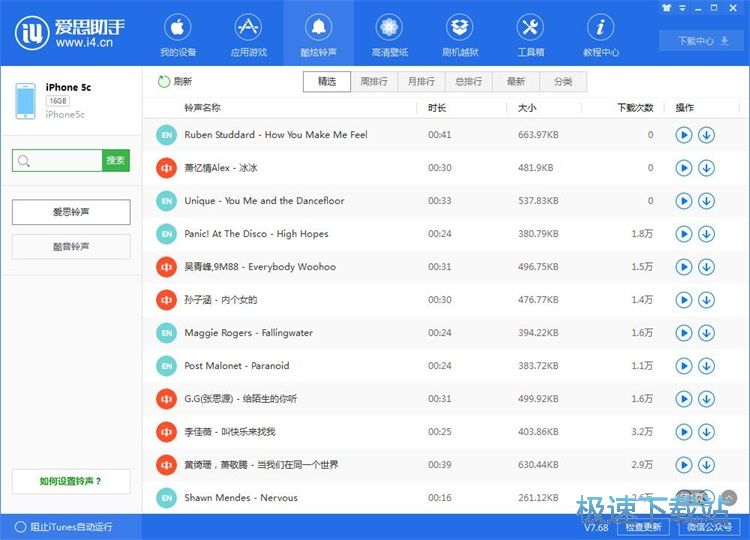Download Unique - You Me and the Dancefloor
750x540 pixels.
(706, 201)
